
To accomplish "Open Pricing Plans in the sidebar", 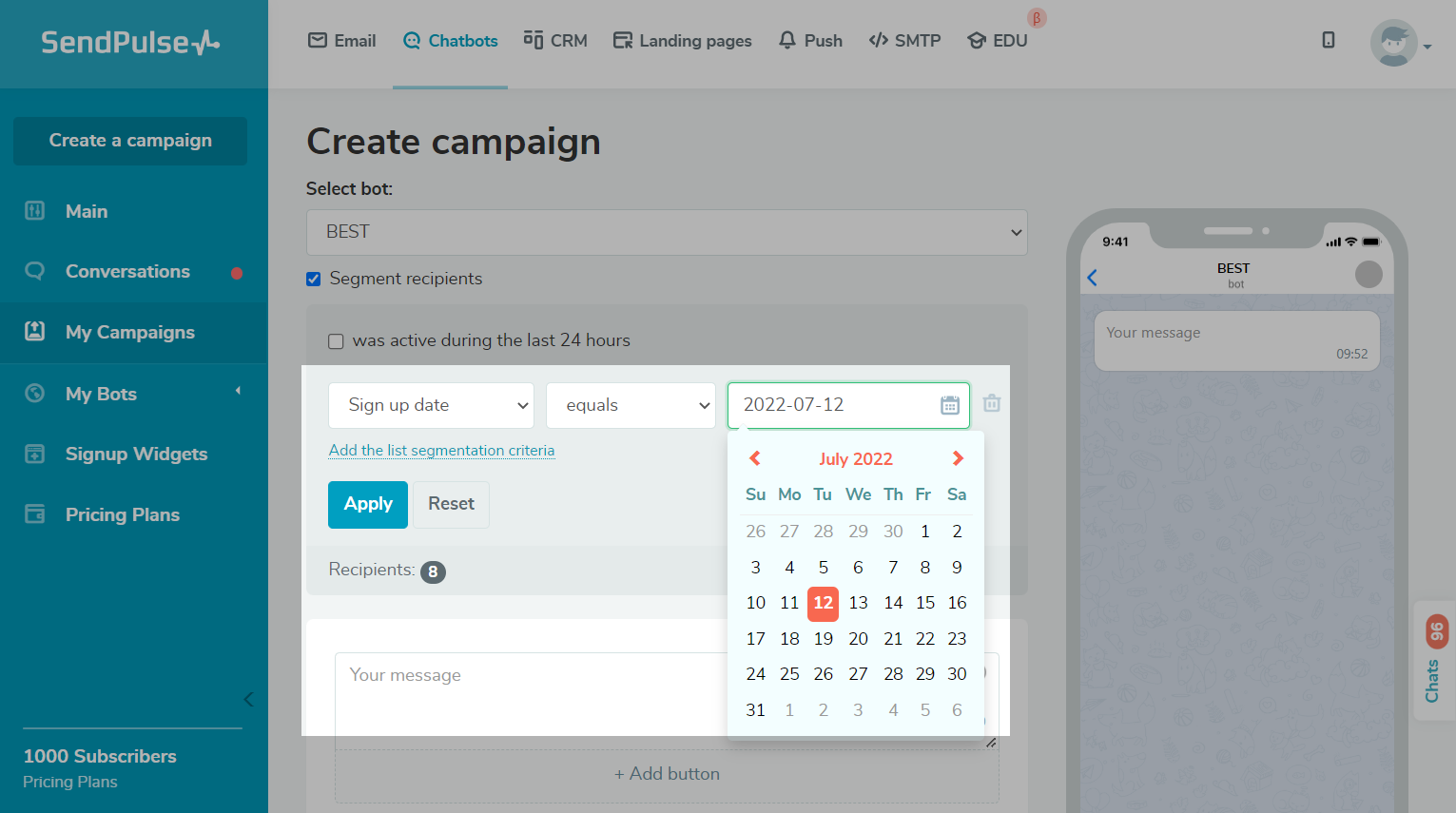I will [123, 514].
